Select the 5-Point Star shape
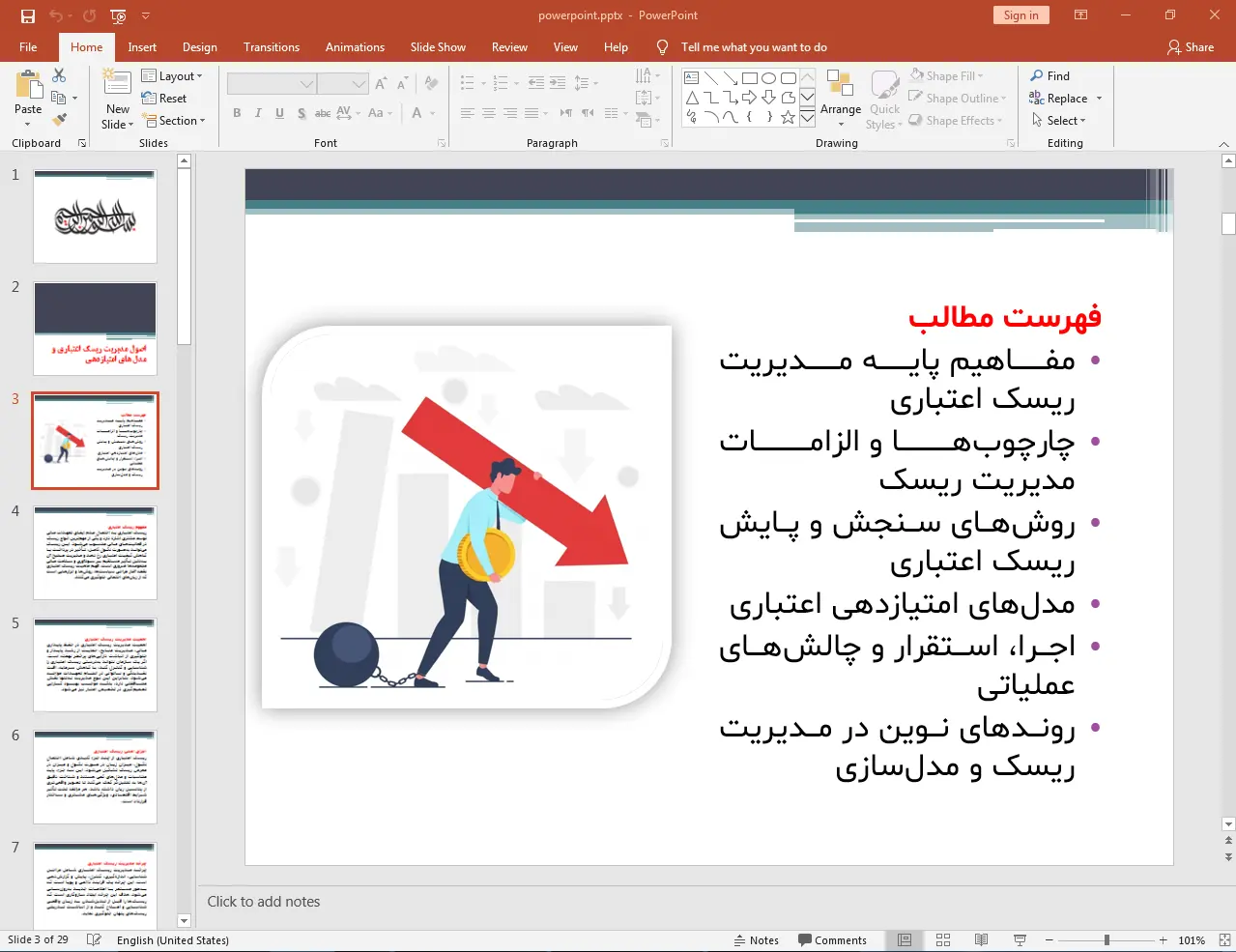The width and height of the screenshot is (1236, 952). point(789,117)
